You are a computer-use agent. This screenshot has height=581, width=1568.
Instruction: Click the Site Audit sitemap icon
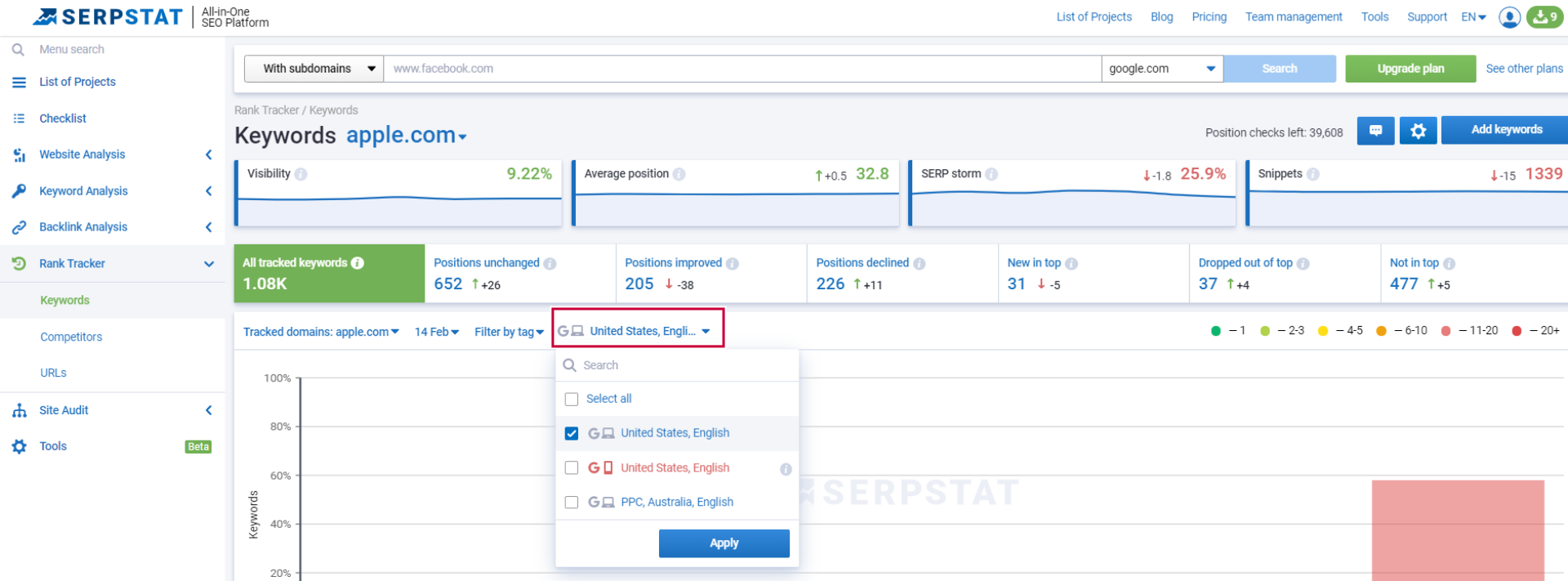pyautogui.click(x=19, y=410)
